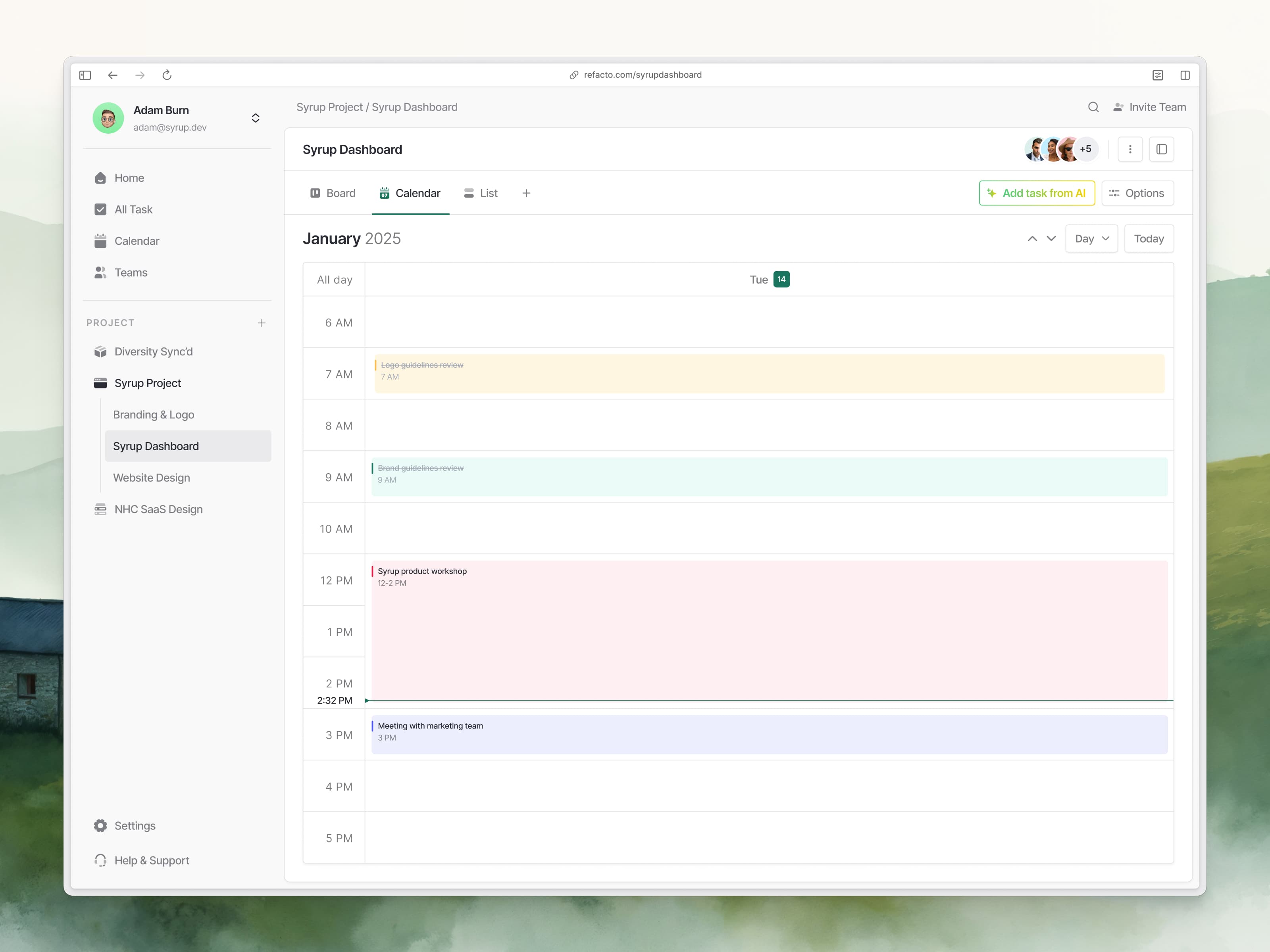Click Add task from AI button
This screenshot has width=1270, height=952.
(x=1037, y=194)
